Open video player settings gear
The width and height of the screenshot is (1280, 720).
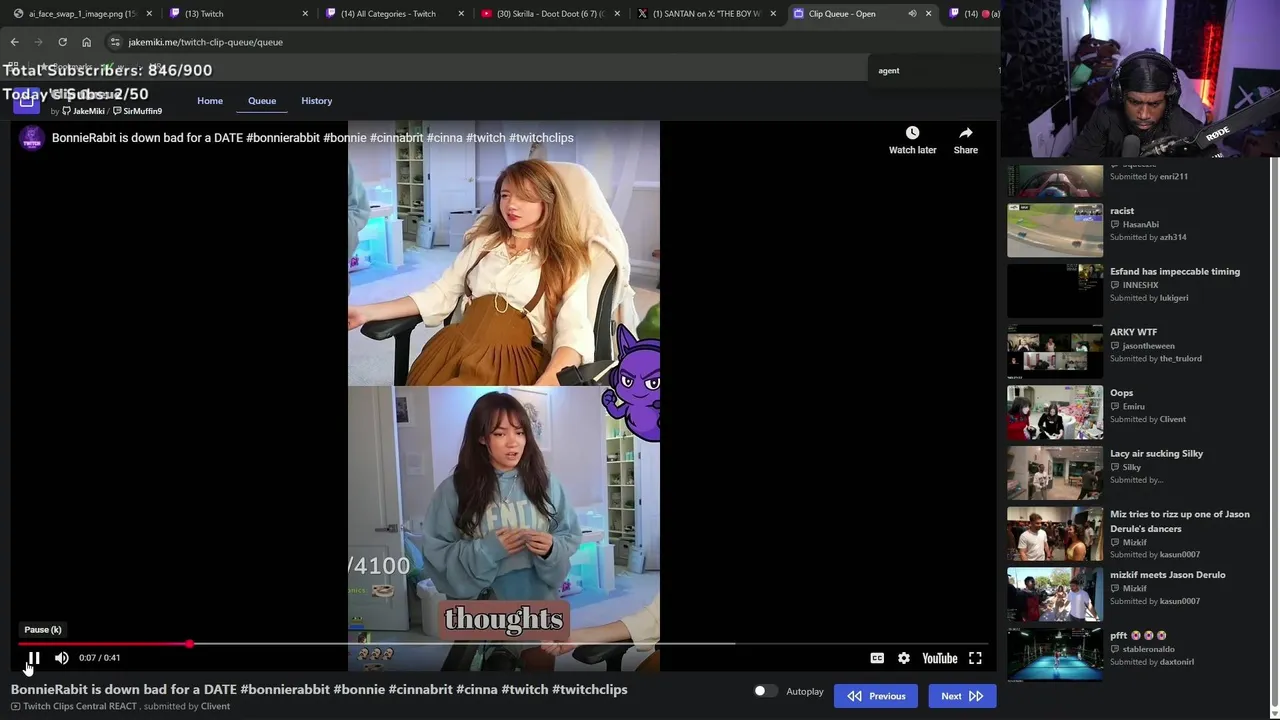click(904, 658)
